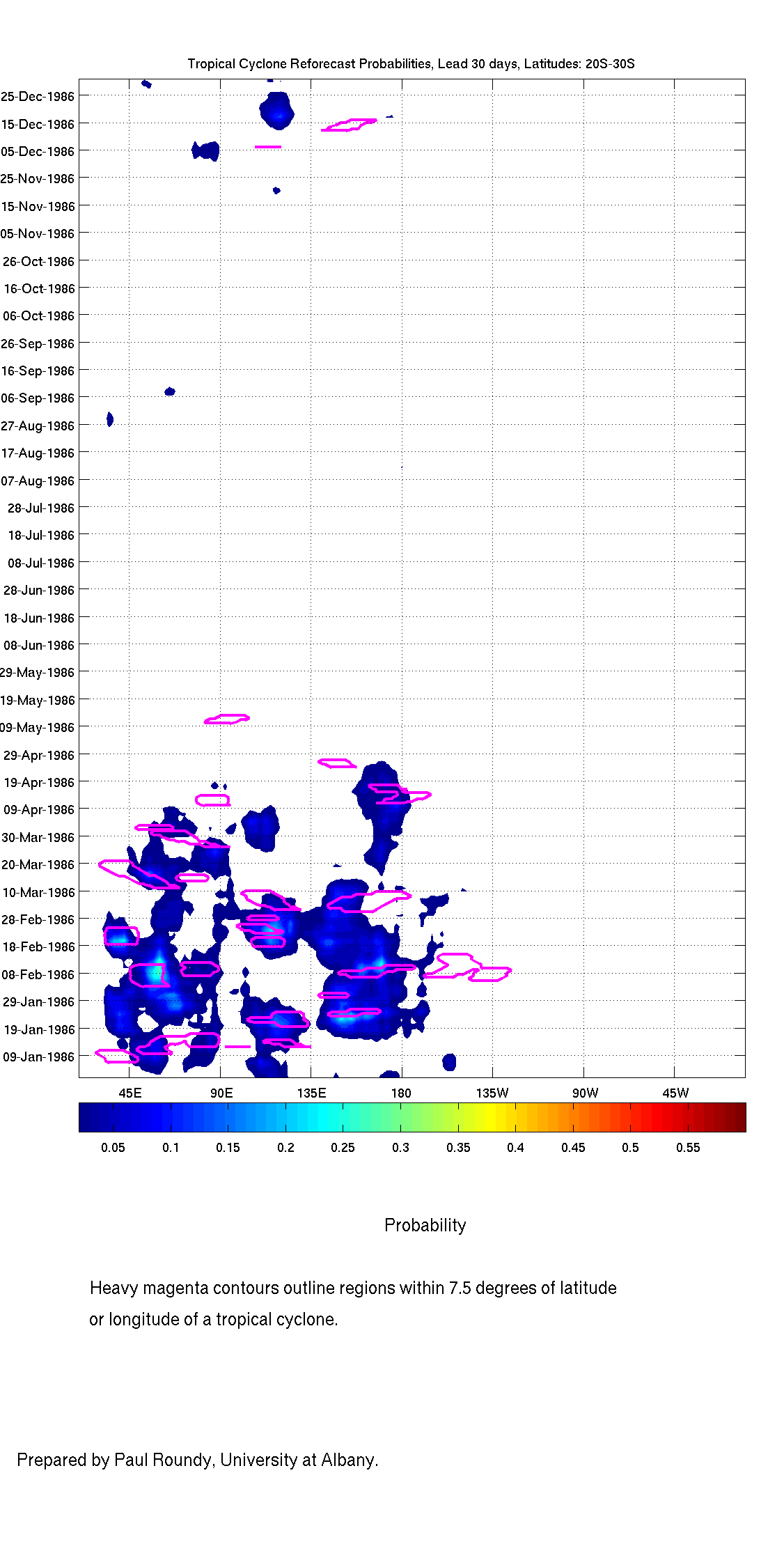784x1567 pixels.
Task: Click the 19-Apr-1986 date label
Action: click(x=39, y=783)
